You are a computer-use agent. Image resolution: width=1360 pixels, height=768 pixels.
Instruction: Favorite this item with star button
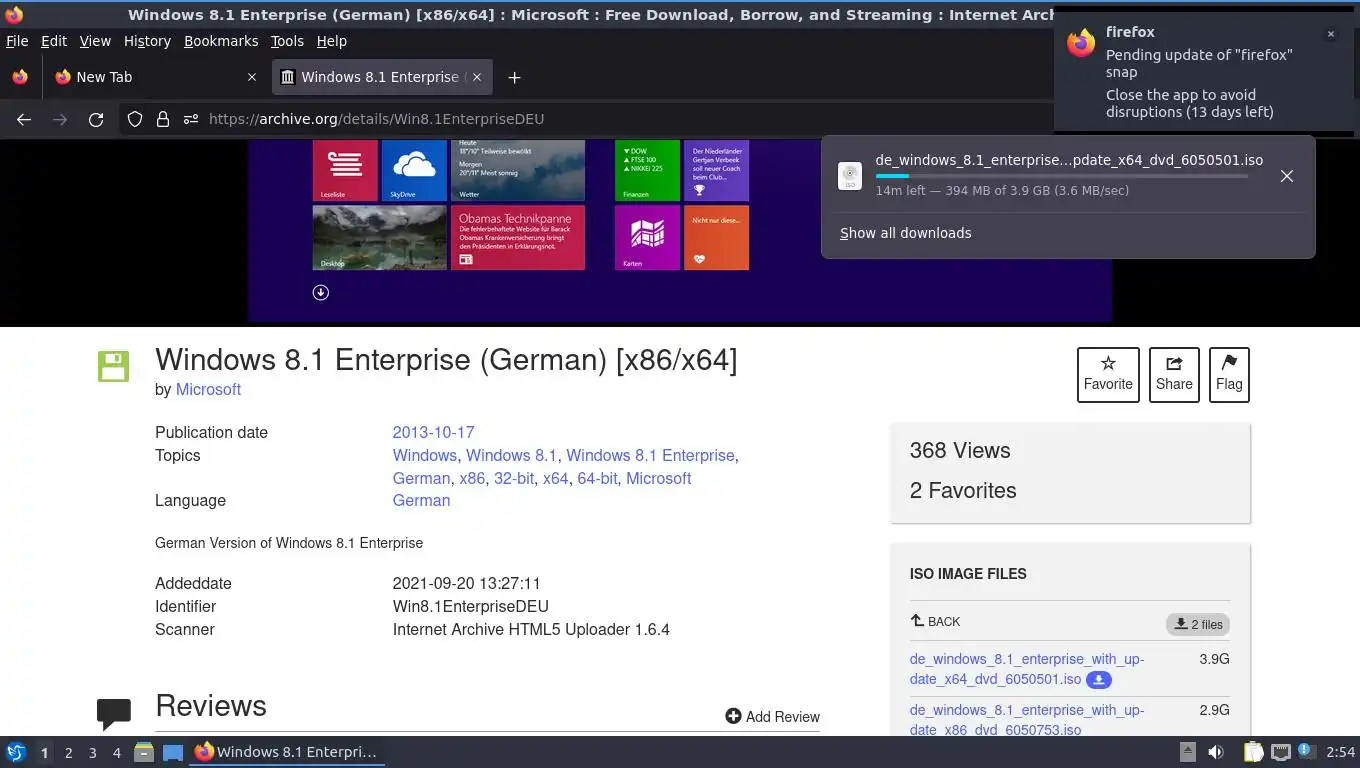click(1108, 375)
